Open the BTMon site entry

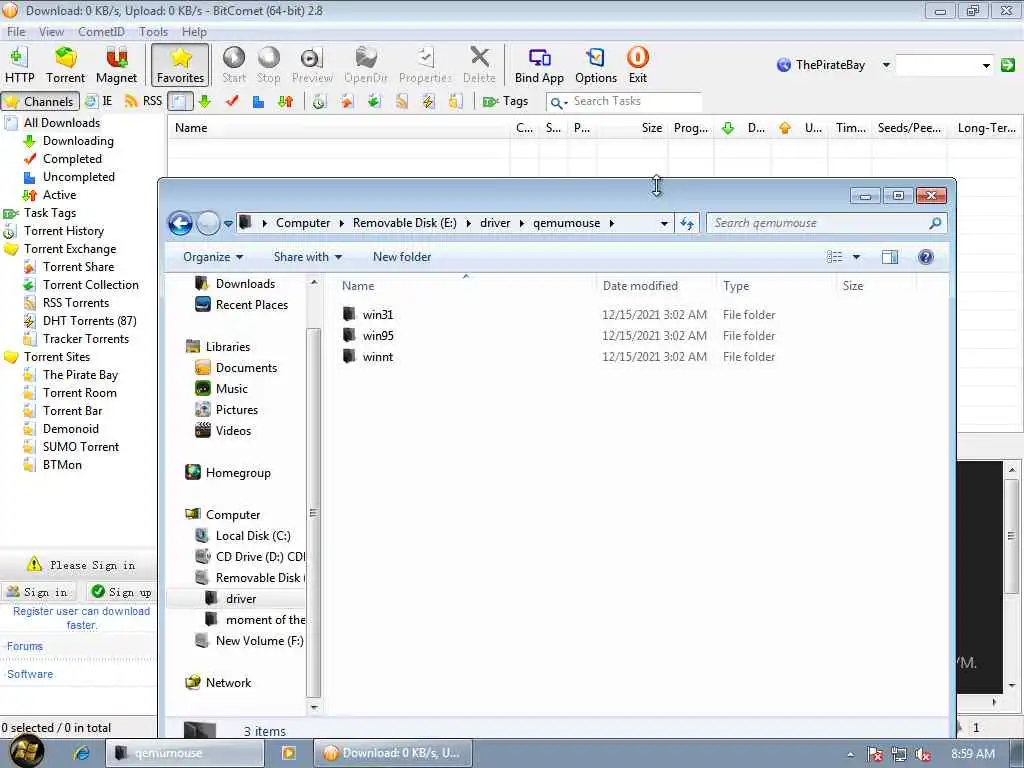point(62,465)
